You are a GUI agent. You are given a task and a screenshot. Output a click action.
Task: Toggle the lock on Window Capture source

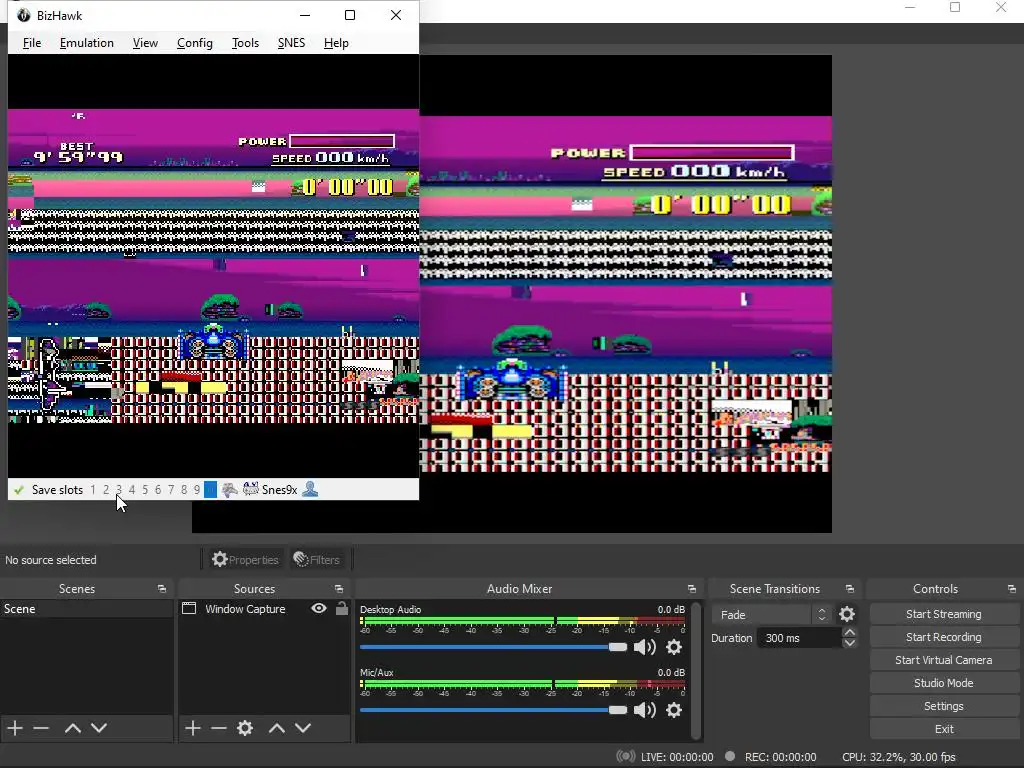342,609
